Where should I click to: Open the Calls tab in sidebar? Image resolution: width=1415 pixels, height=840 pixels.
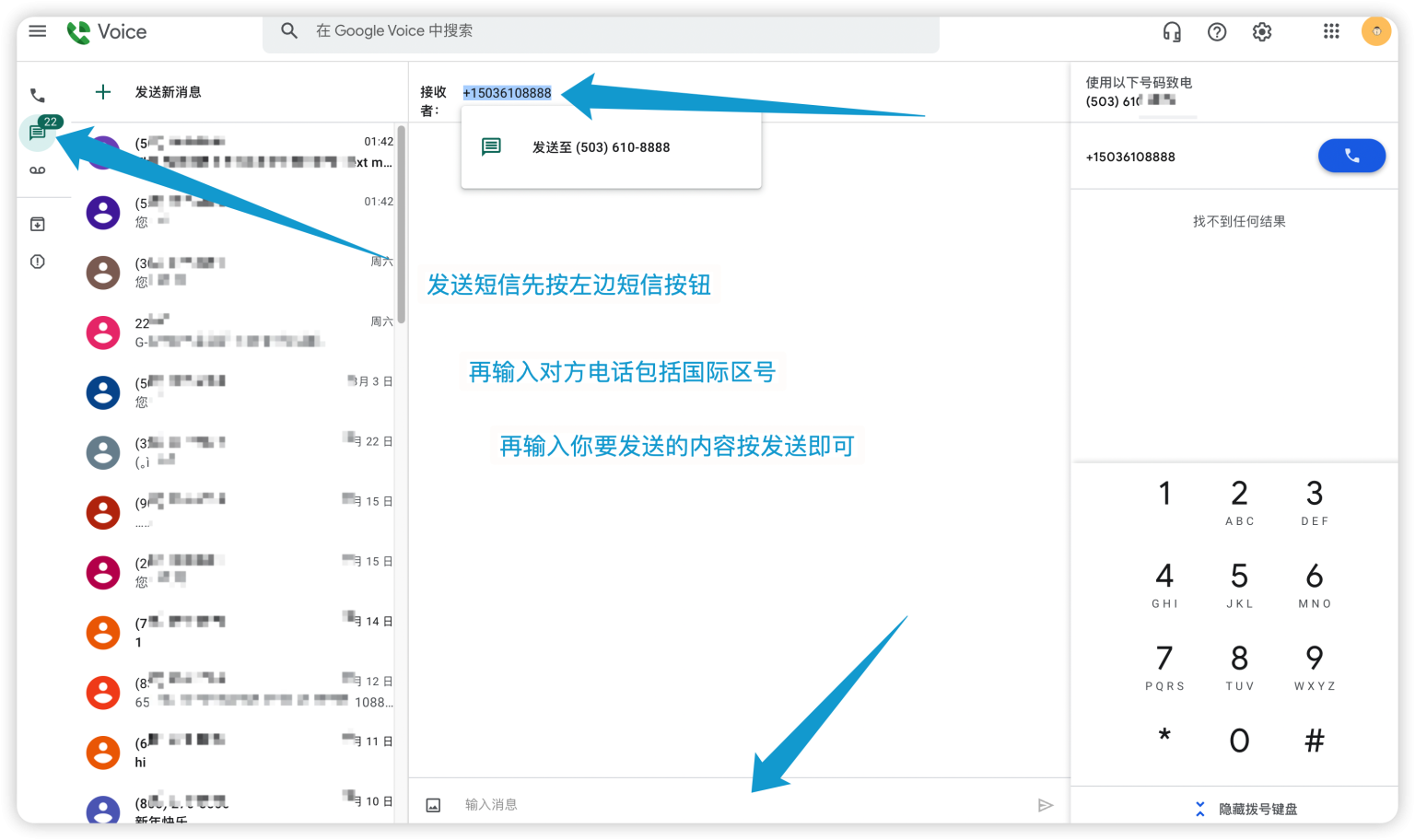tap(38, 95)
